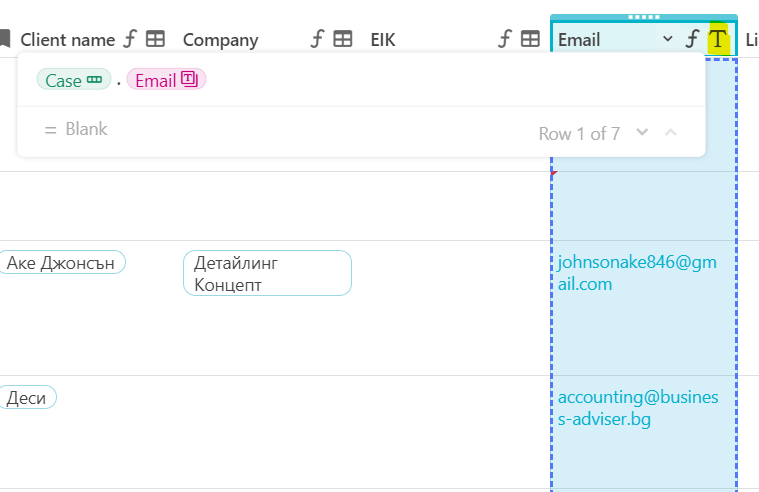Viewport: 759px width, 492px height.
Task: Click the Email token in formula
Action: click(x=166, y=80)
